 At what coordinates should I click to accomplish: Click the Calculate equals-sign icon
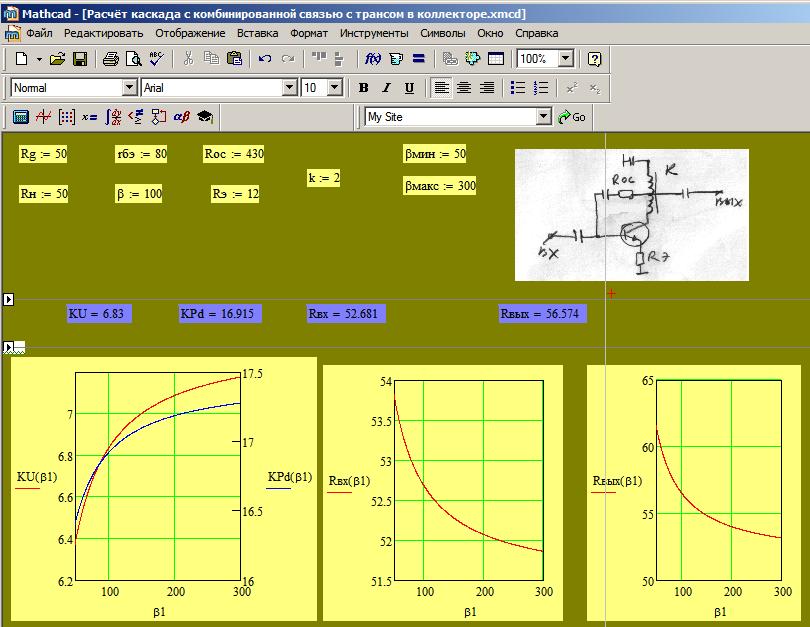(x=419, y=59)
